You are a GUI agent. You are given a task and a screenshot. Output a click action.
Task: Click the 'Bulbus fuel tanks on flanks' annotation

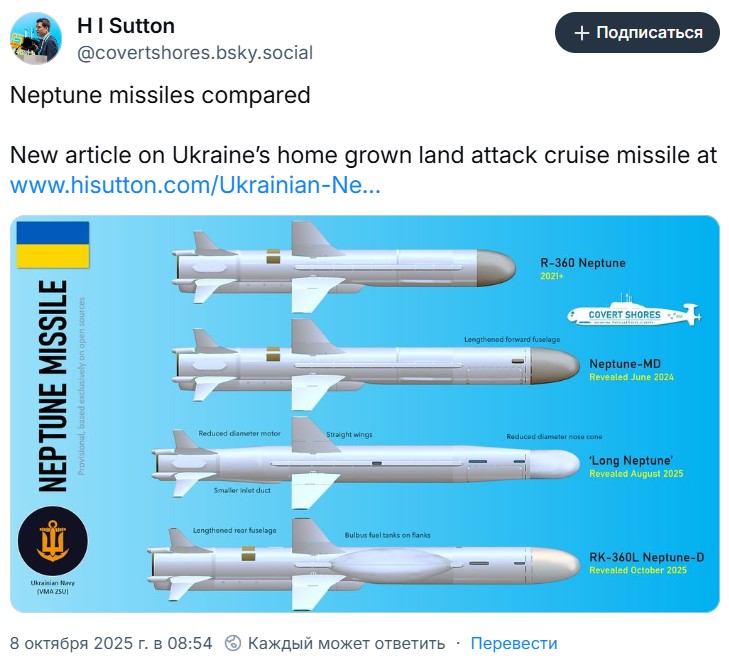click(387, 535)
